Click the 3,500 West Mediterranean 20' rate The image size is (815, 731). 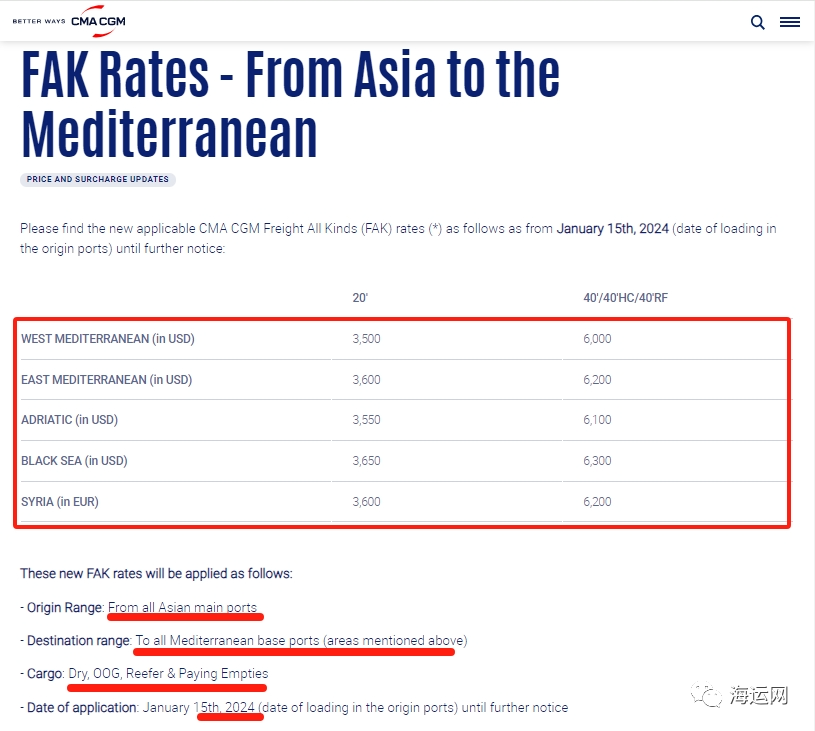pyautogui.click(x=366, y=339)
